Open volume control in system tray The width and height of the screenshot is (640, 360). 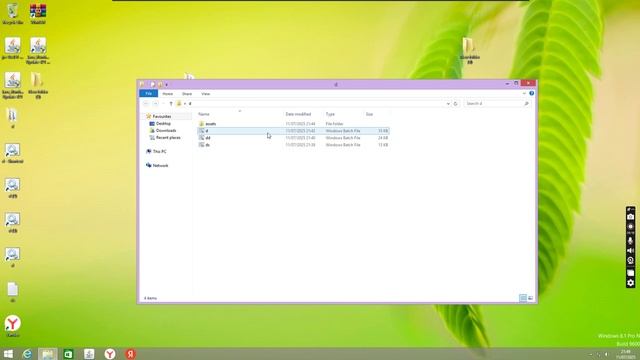click(x=607, y=354)
